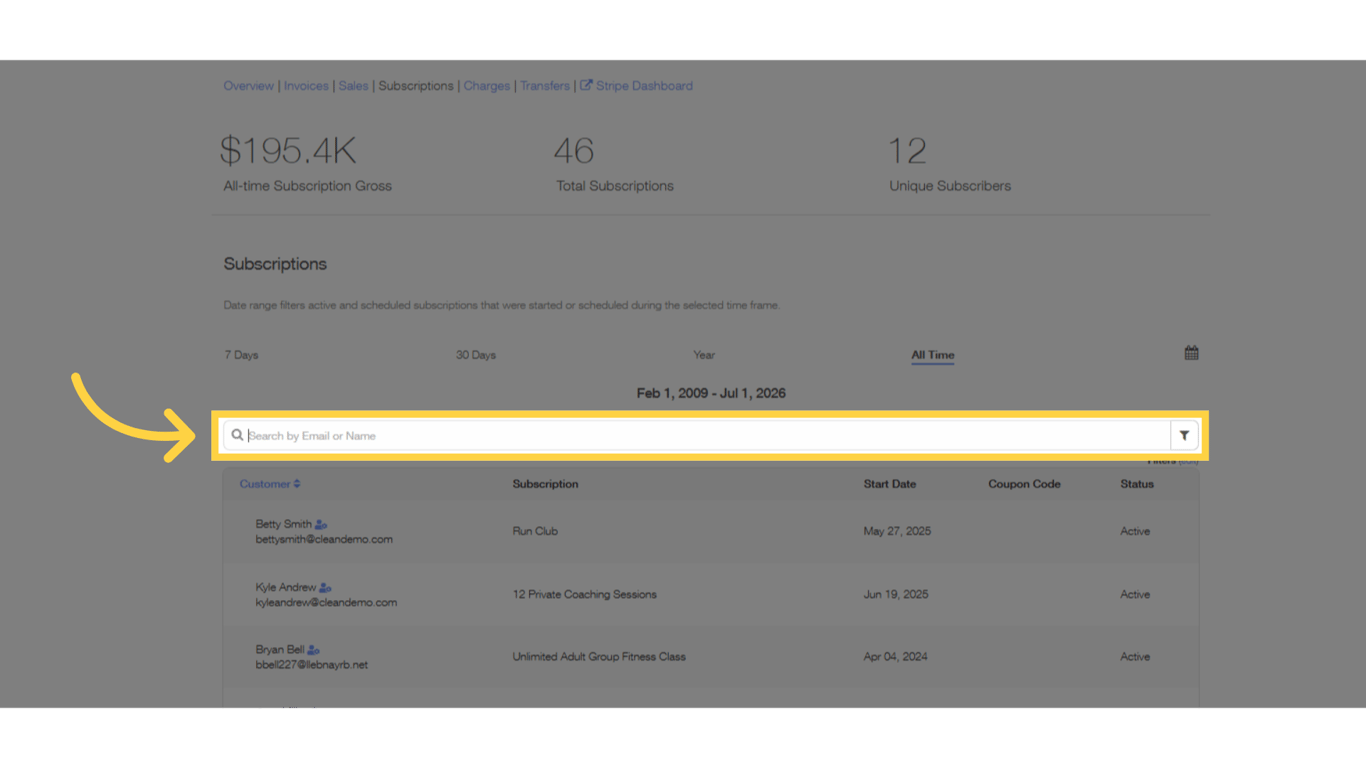Click Bryan Bell's profile person icon

point(314,648)
